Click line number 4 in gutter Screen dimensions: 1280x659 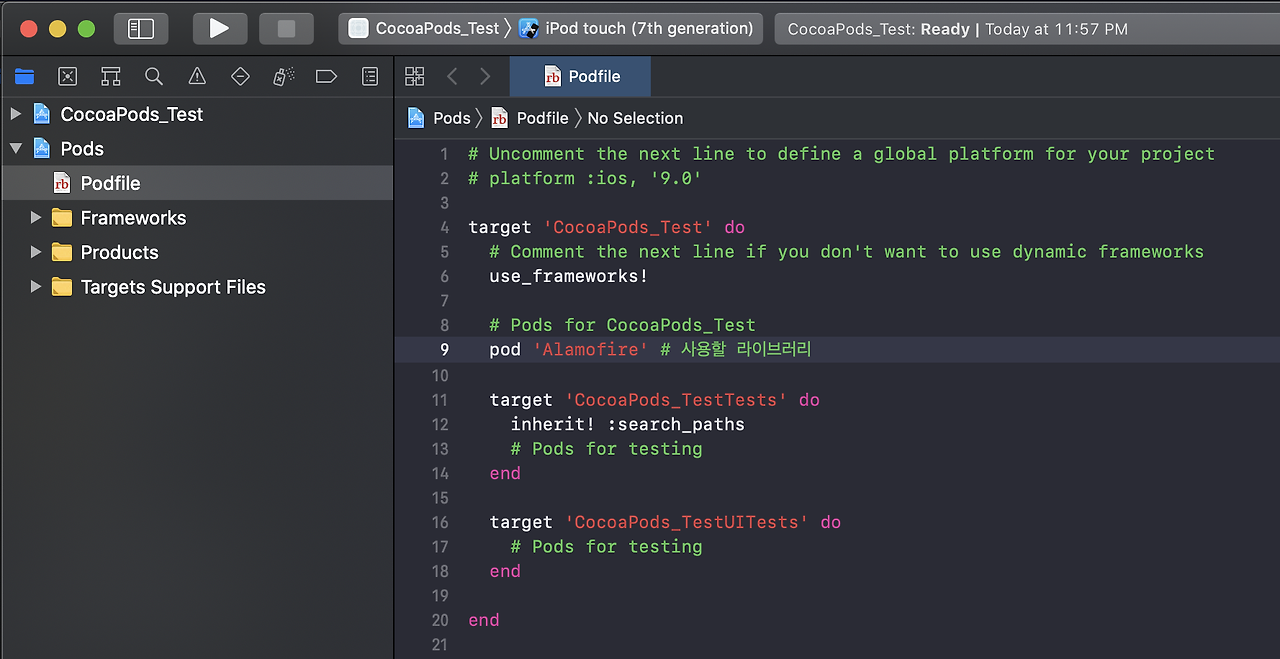(444, 227)
